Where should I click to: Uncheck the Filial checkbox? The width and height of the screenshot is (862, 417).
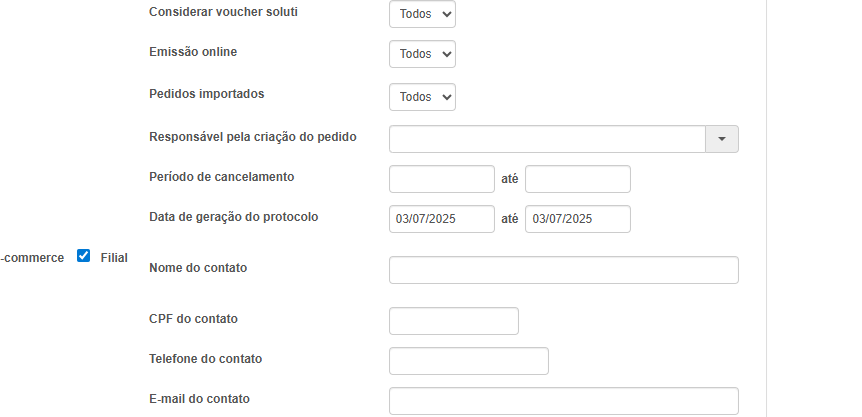coord(84,256)
